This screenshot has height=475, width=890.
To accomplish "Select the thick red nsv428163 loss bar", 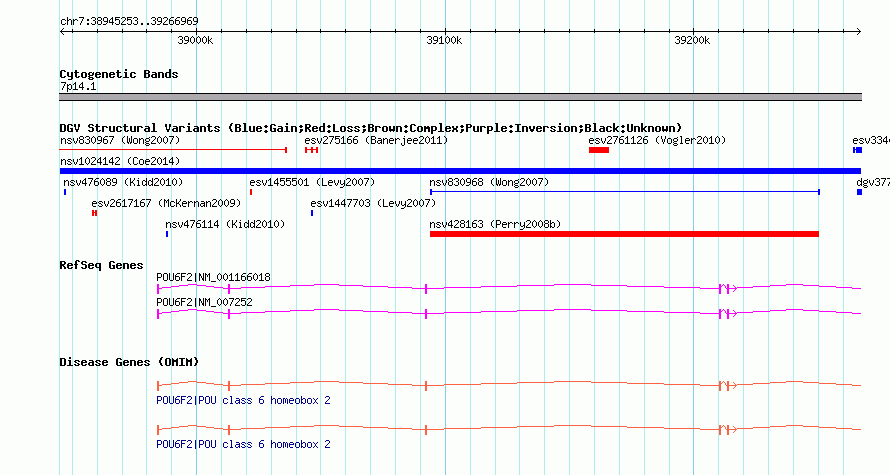I will (x=624, y=234).
